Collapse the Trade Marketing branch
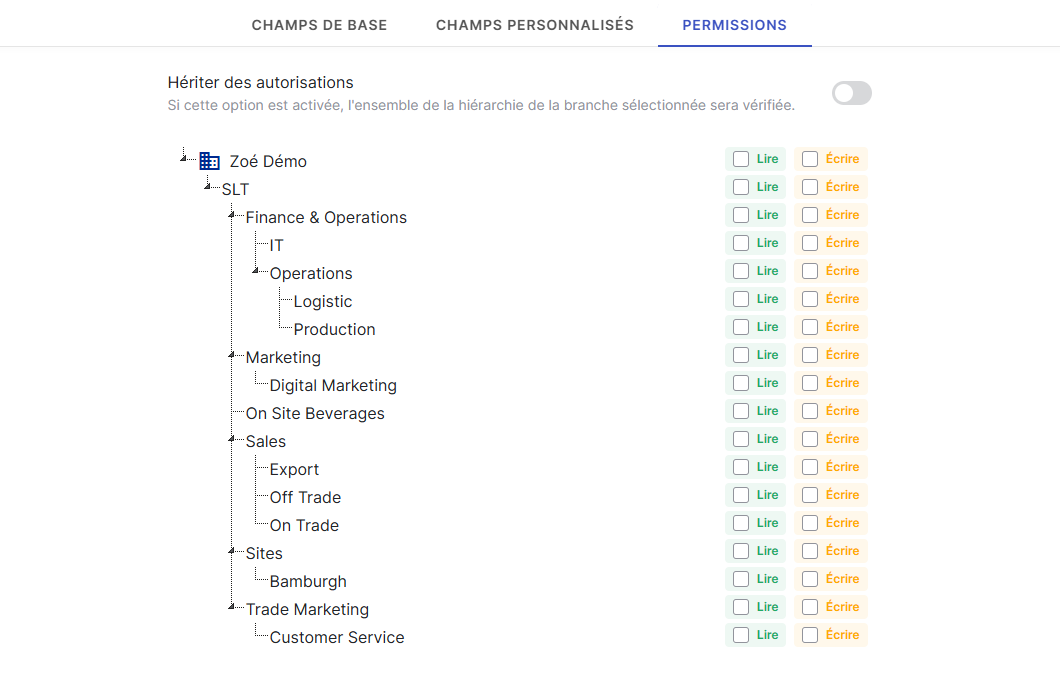This screenshot has width=1060, height=691. [232, 605]
